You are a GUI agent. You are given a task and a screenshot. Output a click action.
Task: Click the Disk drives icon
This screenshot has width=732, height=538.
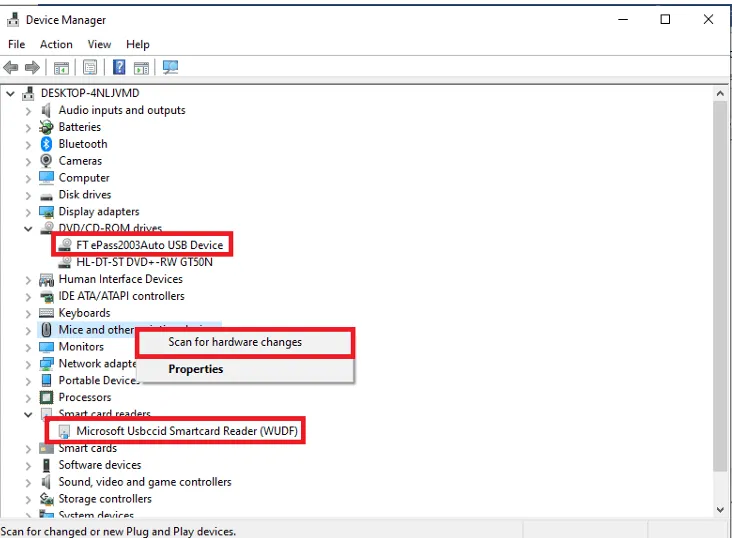coord(46,196)
